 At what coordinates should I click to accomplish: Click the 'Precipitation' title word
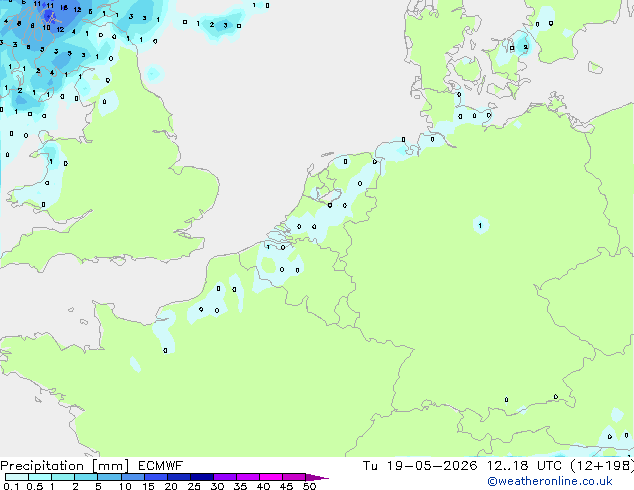click(42, 466)
